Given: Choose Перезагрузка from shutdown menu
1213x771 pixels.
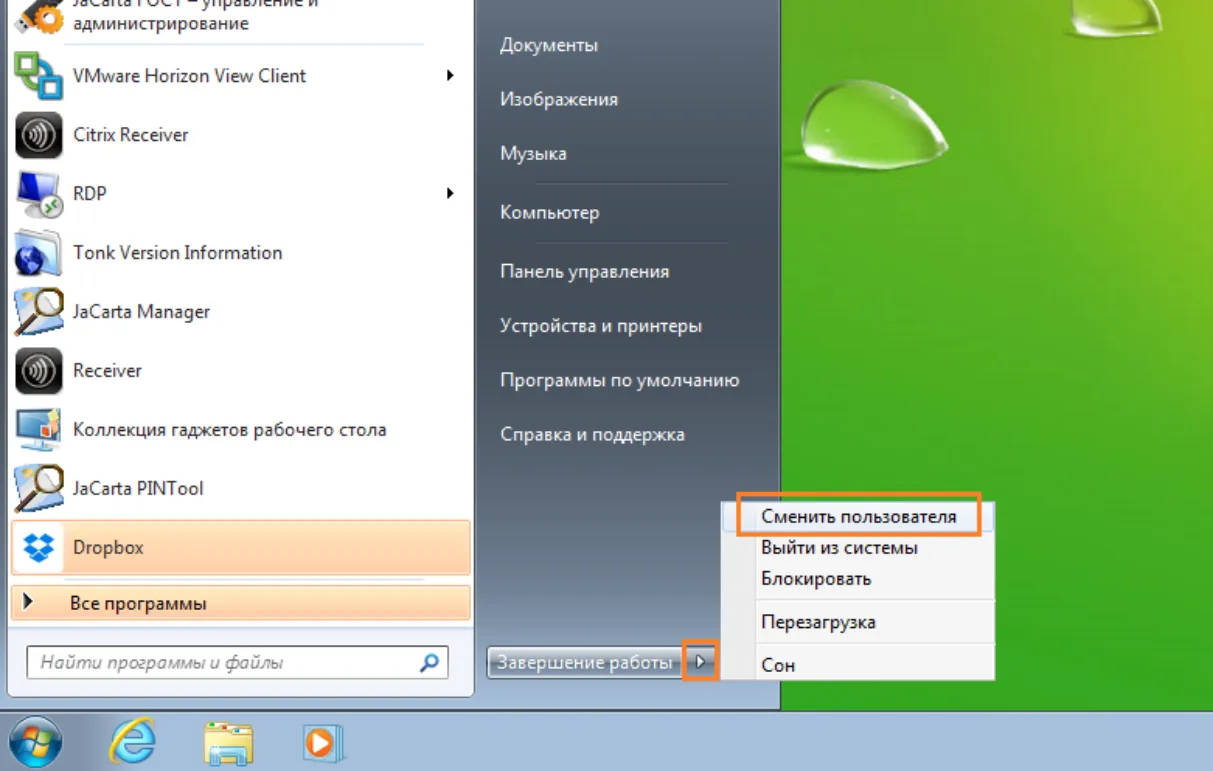Looking at the screenshot, I should [818, 622].
